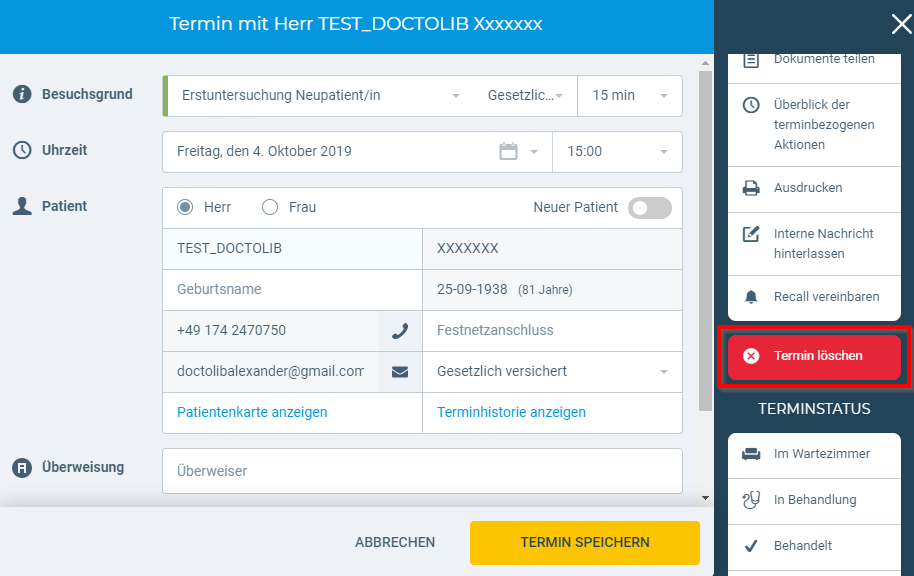Click the printer icon for Ausdrucken
This screenshot has width=914, height=576.
(x=751, y=188)
